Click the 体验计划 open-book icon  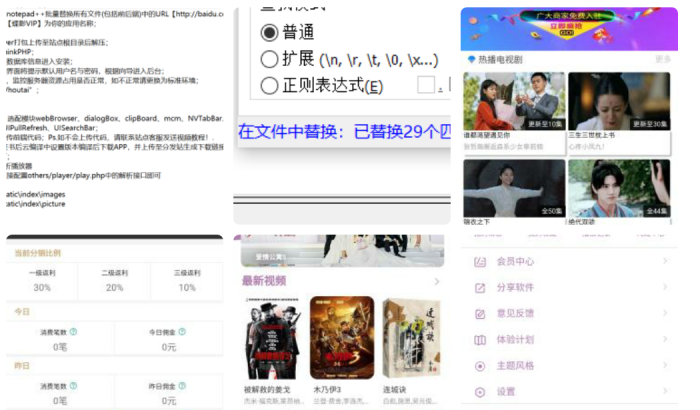click(x=480, y=340)
